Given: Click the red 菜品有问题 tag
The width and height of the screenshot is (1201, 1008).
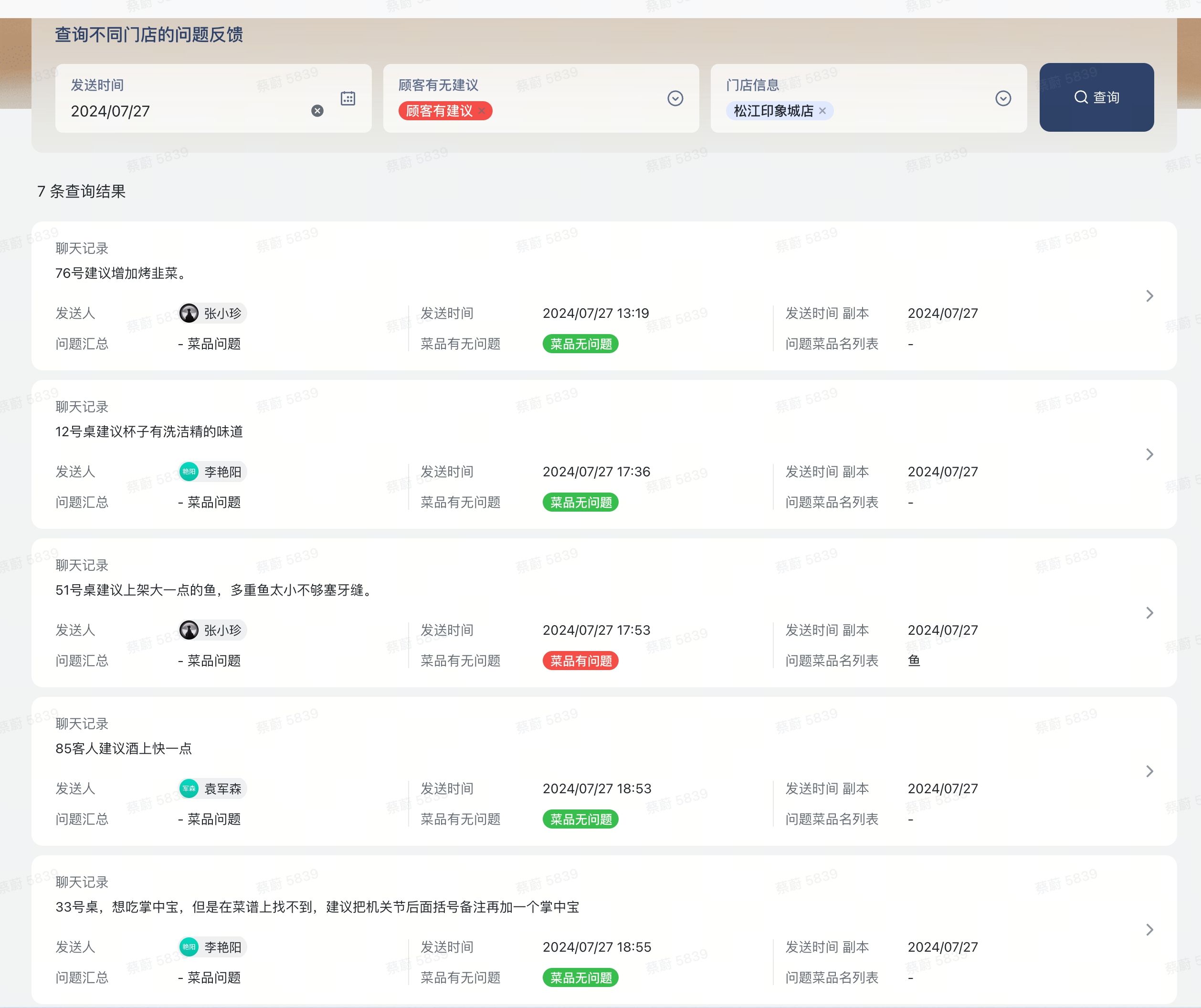Looking at the screenshot, I should point(580,661).
